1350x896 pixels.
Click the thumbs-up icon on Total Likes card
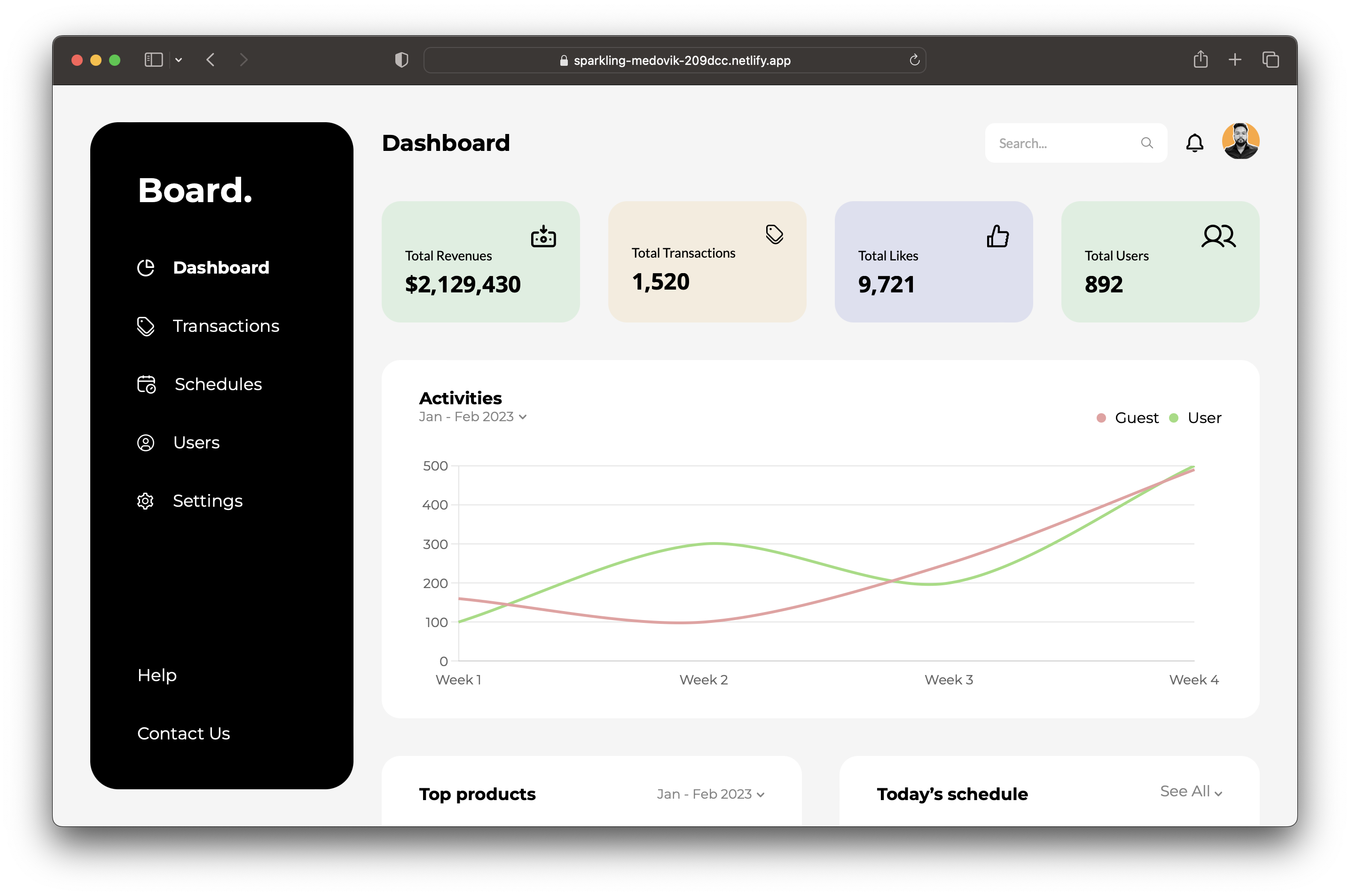(997, 236)
